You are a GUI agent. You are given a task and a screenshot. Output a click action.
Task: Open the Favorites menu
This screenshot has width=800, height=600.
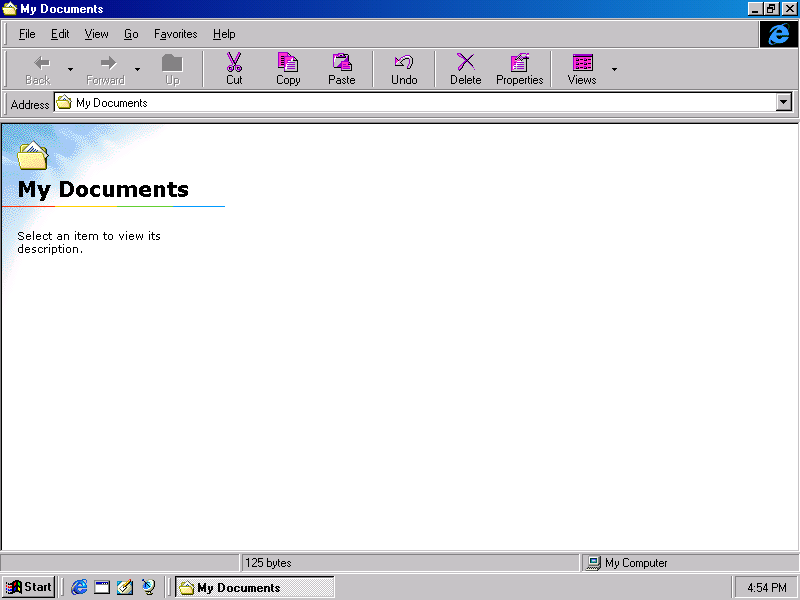[176, 34]
